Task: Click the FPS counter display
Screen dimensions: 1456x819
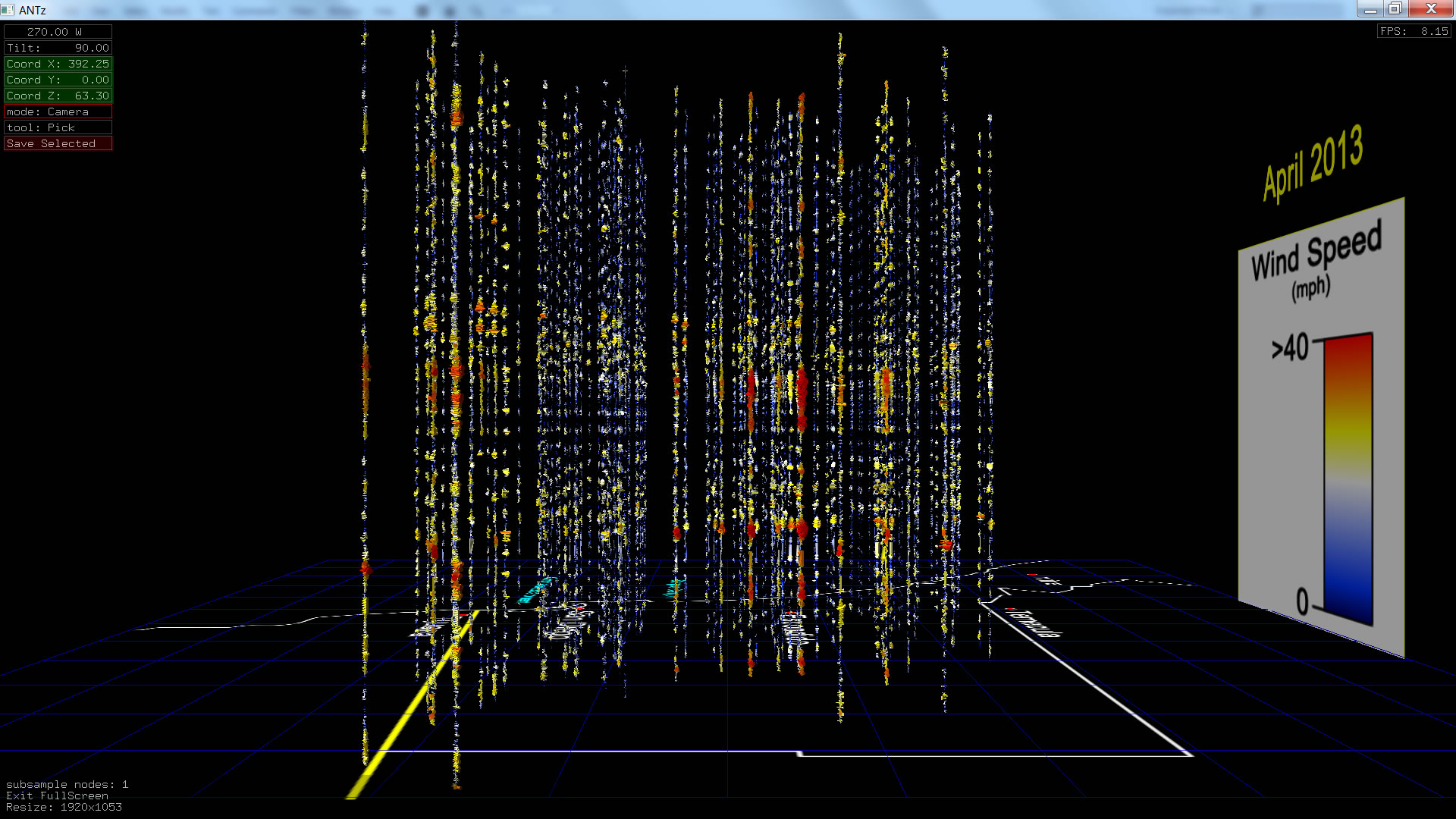Action: point(1414,31)
